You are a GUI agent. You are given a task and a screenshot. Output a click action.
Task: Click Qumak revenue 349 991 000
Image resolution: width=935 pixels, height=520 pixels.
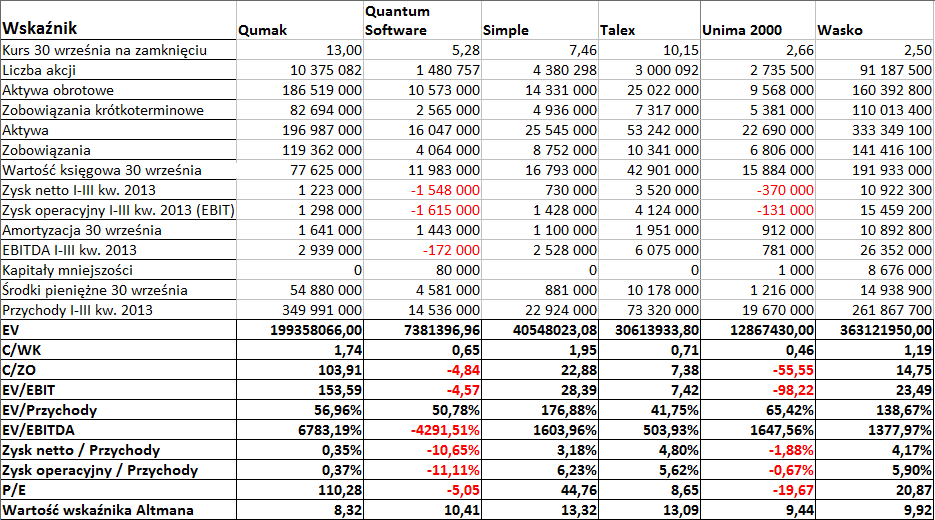[x=322, y=311]
